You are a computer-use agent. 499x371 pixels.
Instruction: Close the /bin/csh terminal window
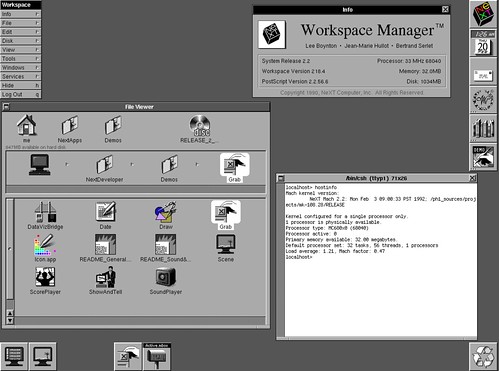(x=472, y=178)
